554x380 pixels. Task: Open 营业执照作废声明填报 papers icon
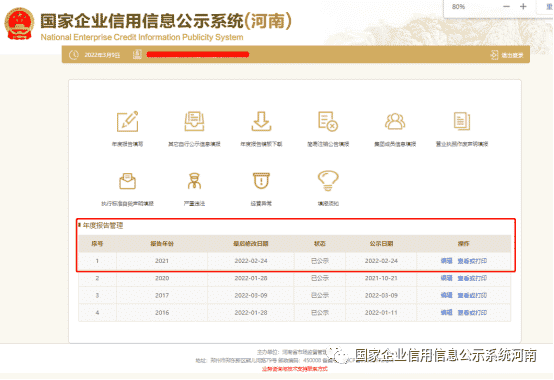(x=461, y=121)
